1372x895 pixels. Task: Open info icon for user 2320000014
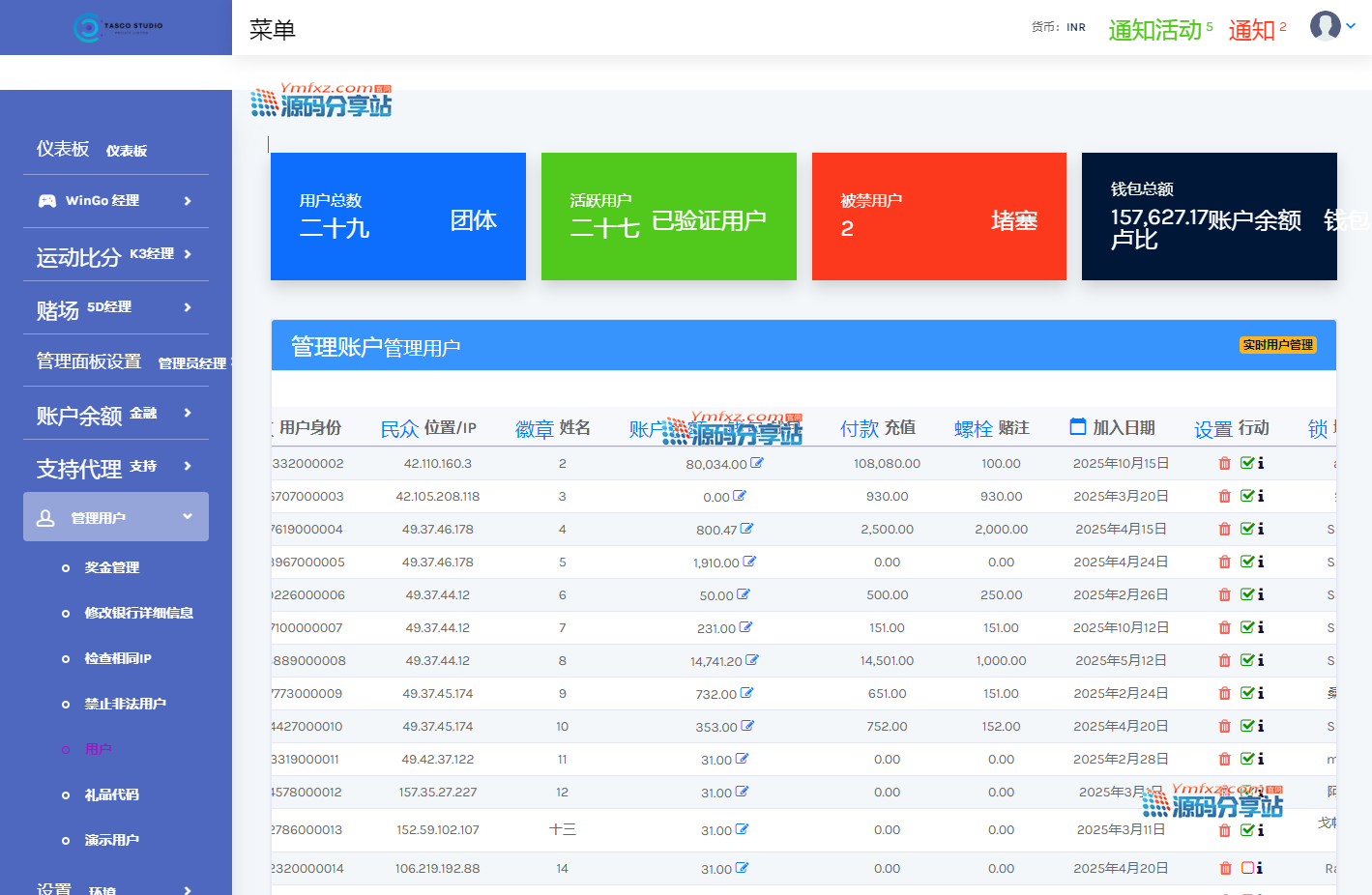[x=1260, y=868]
